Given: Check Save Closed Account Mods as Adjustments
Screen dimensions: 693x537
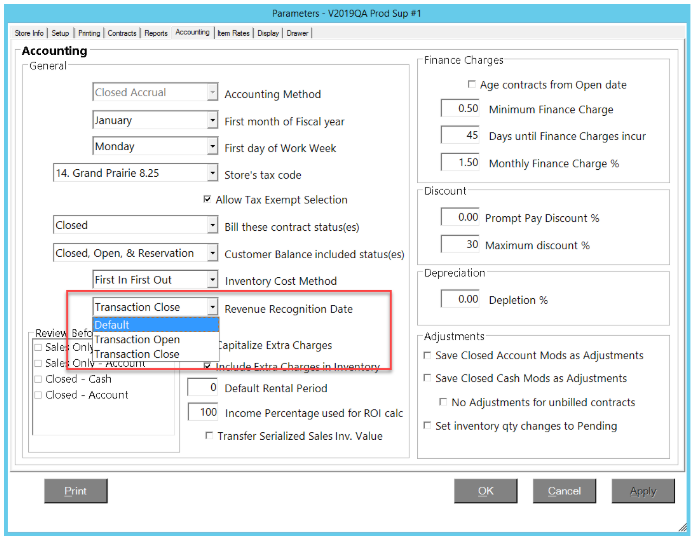Looking at the screenshot, I should 428,355.
